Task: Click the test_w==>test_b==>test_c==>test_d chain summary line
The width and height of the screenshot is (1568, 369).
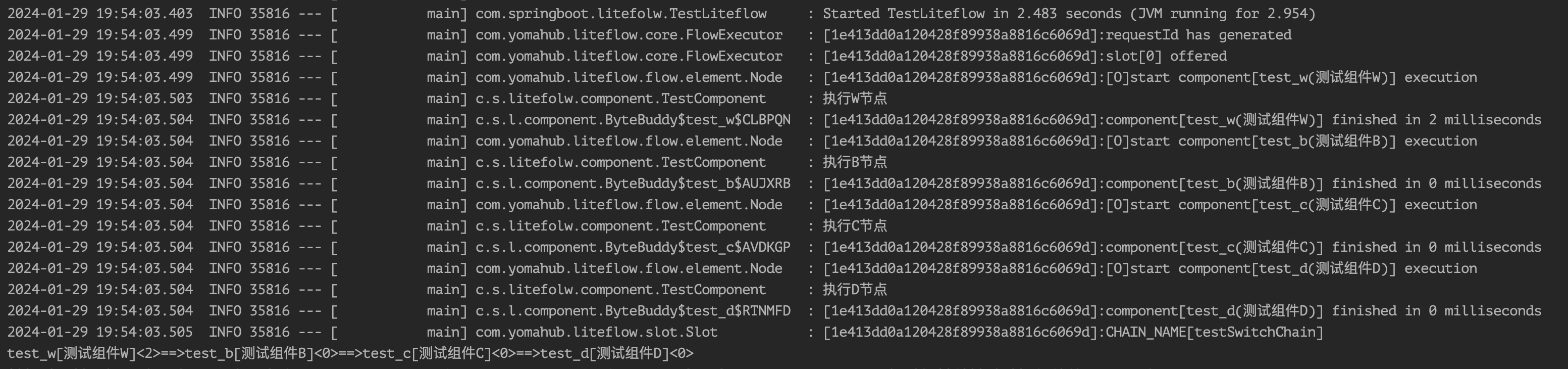Action: click(350, 354)
